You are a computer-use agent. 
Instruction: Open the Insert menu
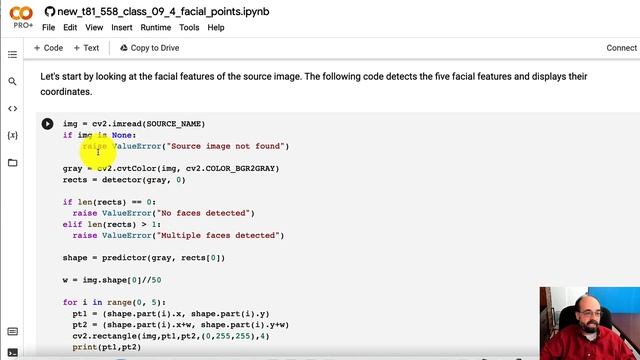122,28
